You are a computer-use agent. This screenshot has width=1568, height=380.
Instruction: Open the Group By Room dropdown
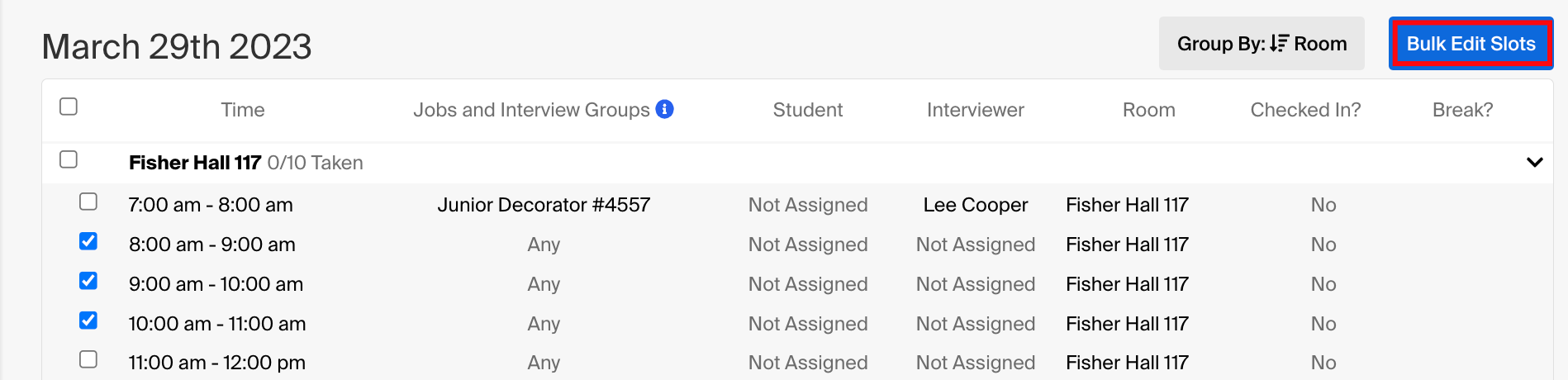[x=1262, y=44]
